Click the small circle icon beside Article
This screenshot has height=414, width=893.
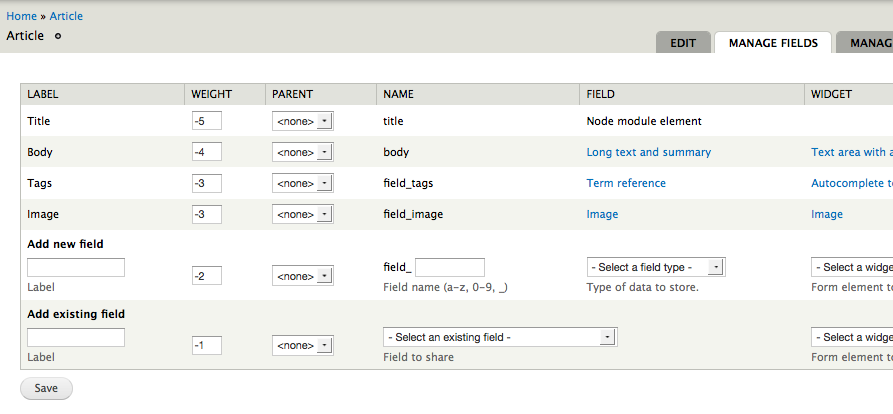[x=58, y=36]
